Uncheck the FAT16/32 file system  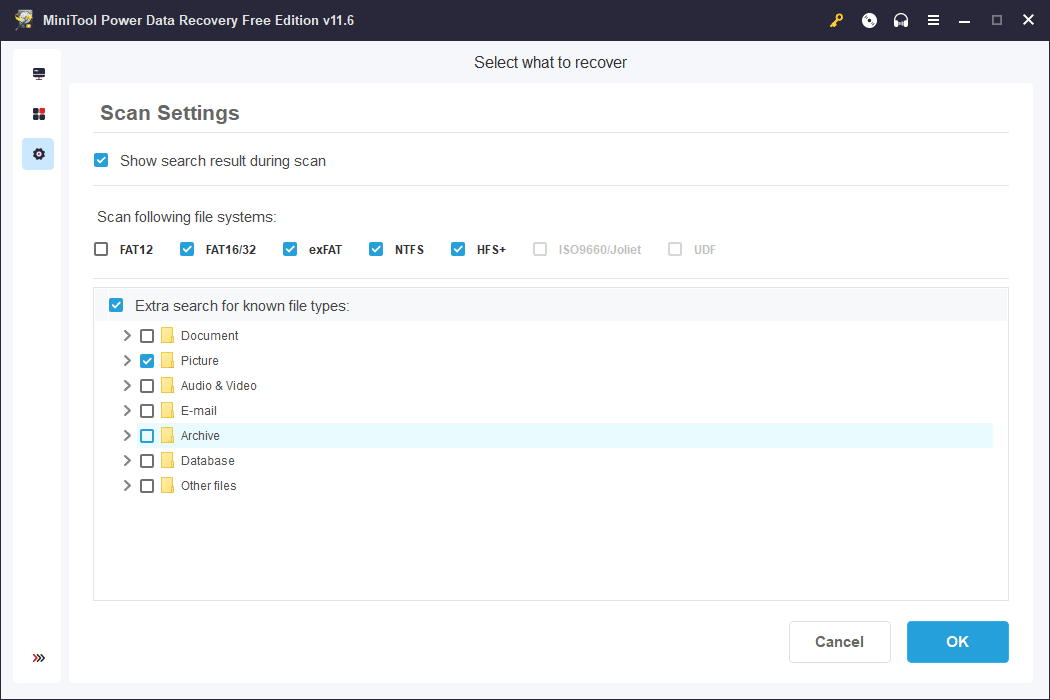coord(187,249)
